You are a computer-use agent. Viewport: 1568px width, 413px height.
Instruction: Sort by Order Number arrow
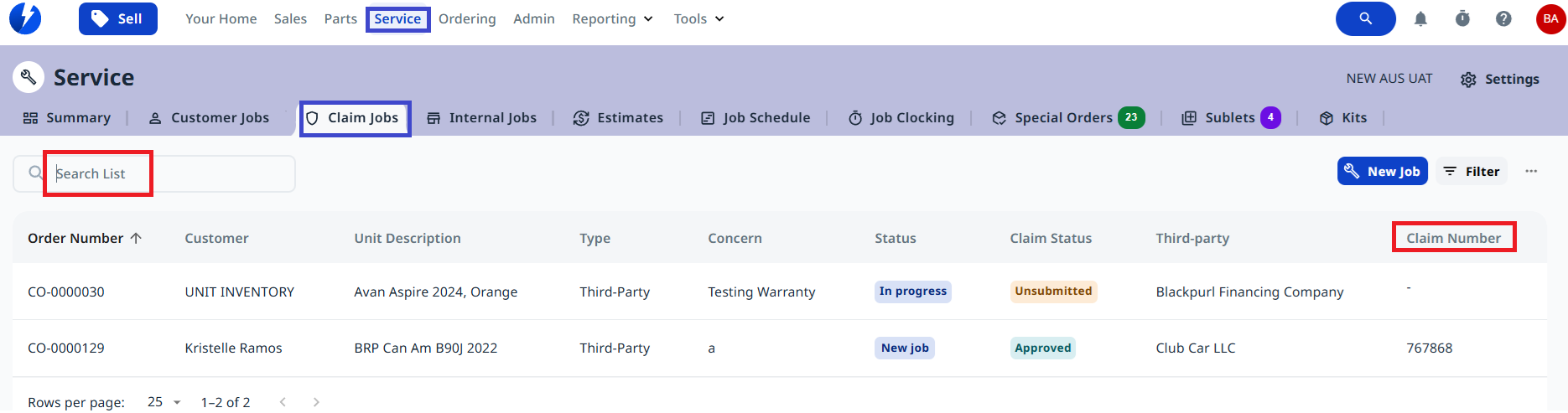pyautogui.click(x=136, y=238)
